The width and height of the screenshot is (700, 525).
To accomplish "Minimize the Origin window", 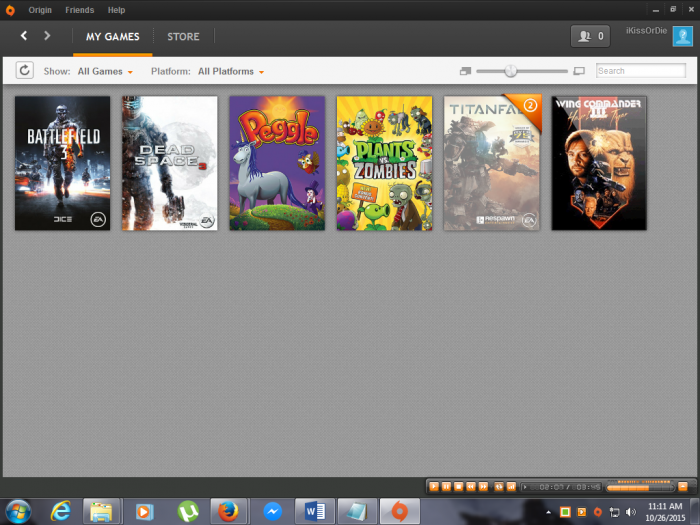I will [x=656, y=10].
